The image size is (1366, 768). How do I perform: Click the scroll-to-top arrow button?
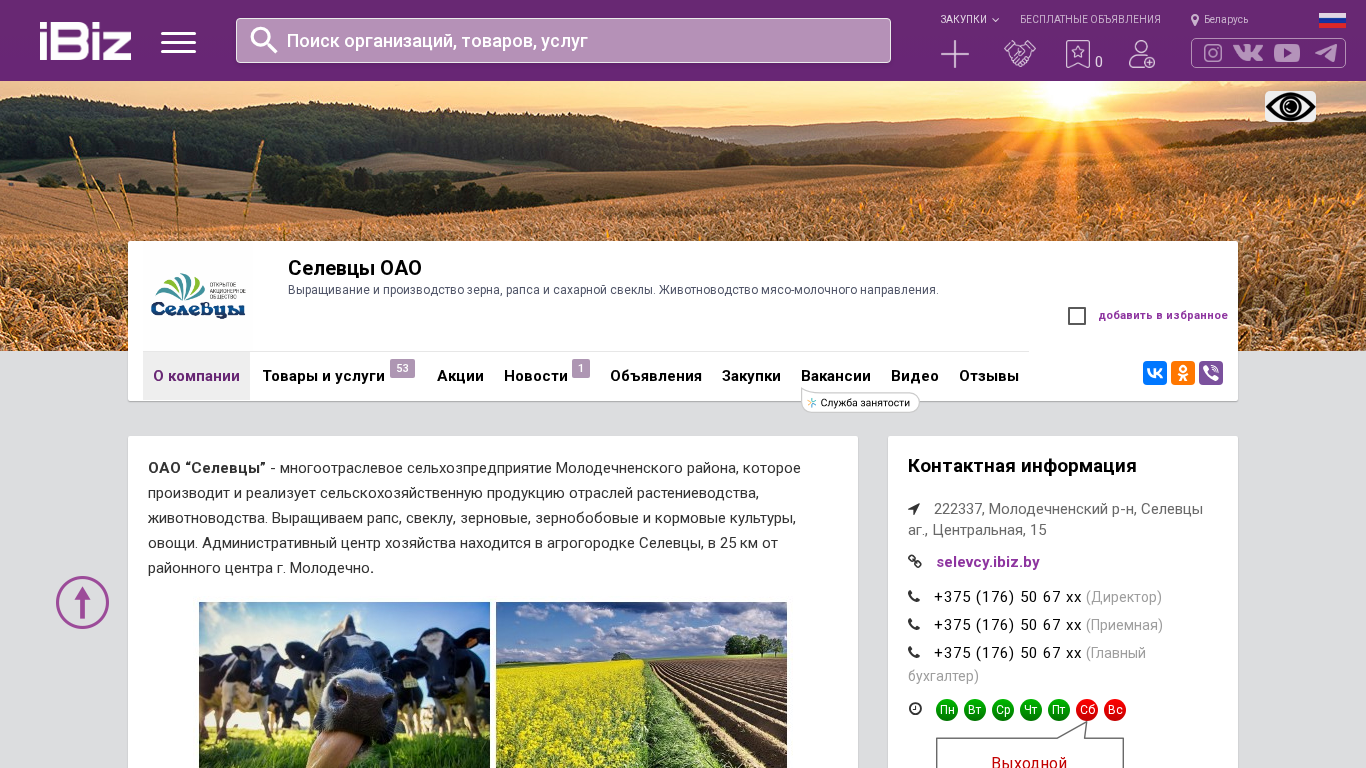click(x=82, y=602)
